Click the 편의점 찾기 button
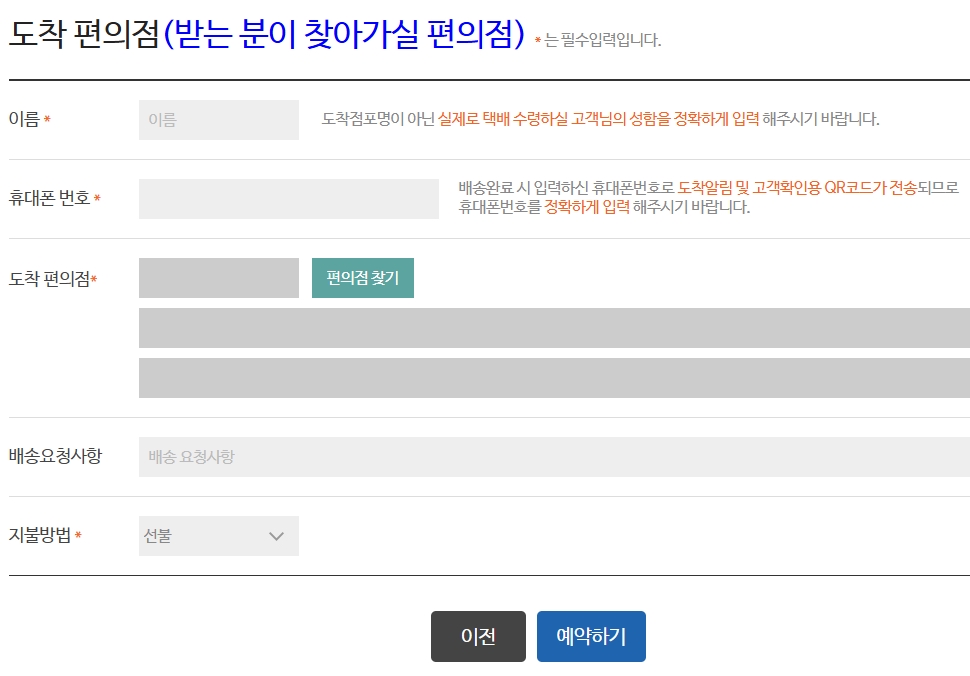Screen dimensions: 970x676 point(363,278)
